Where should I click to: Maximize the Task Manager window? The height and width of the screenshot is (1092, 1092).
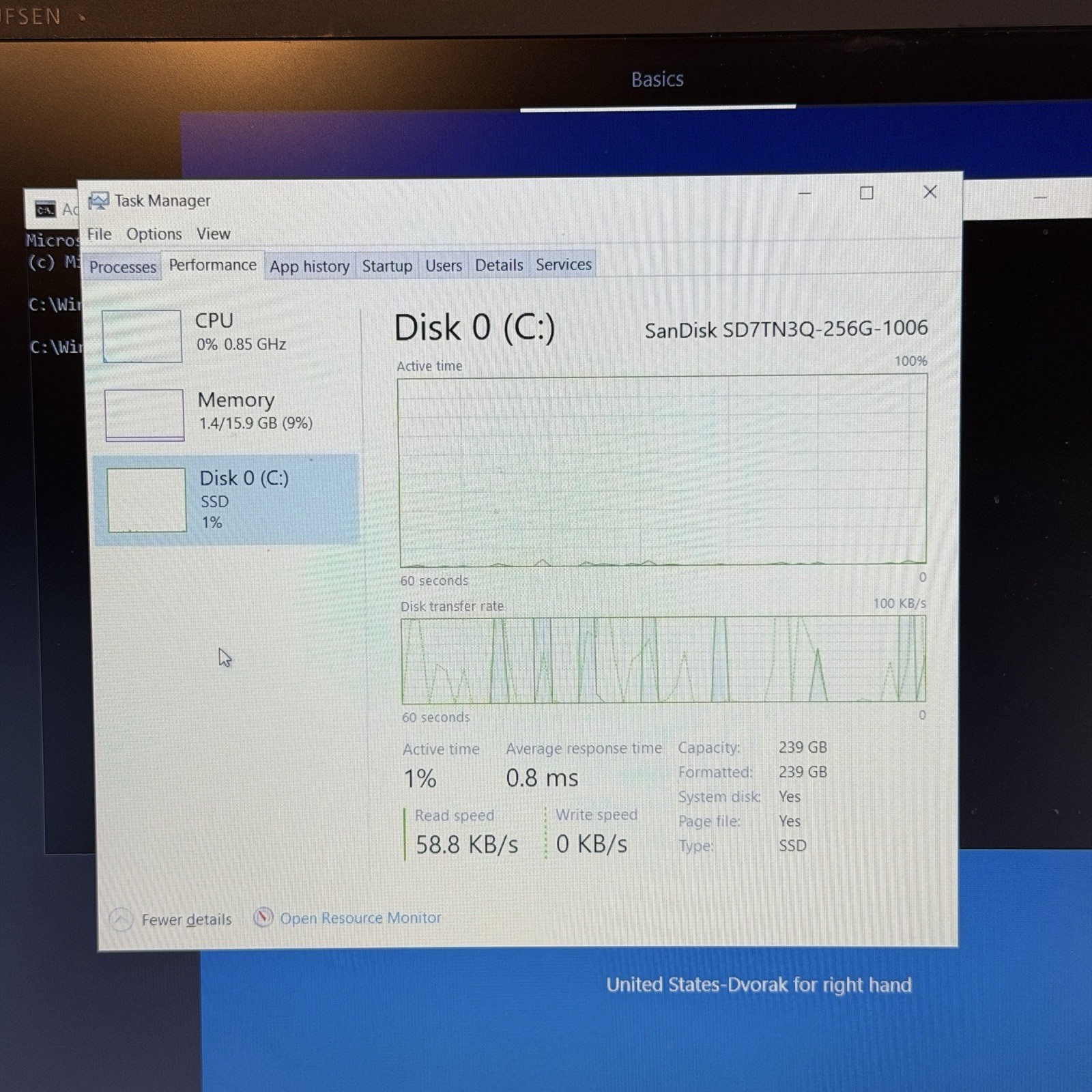tap(866, 192)
